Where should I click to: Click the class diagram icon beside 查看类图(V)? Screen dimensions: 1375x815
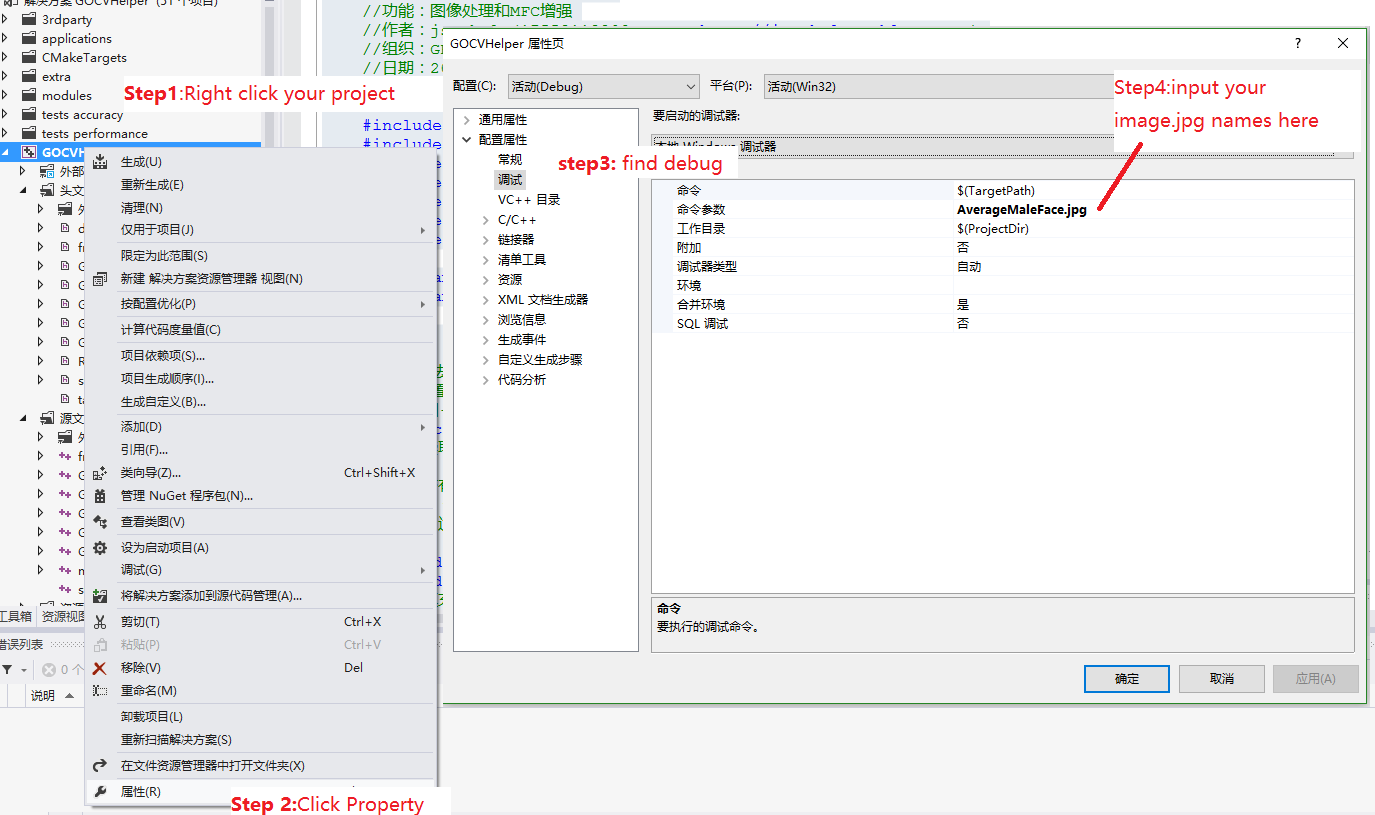(x=100, y=522)
